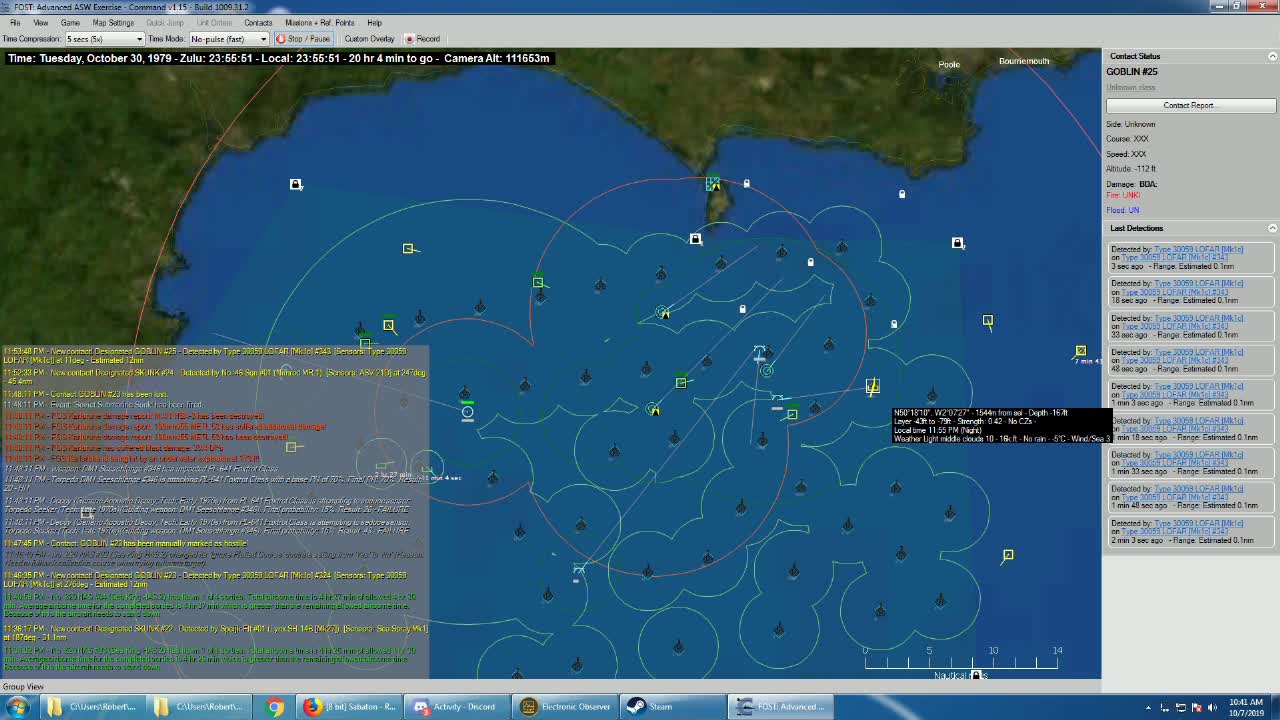Open the Map Settings menu
1280x720 pixels.
[x=113, y=22]
